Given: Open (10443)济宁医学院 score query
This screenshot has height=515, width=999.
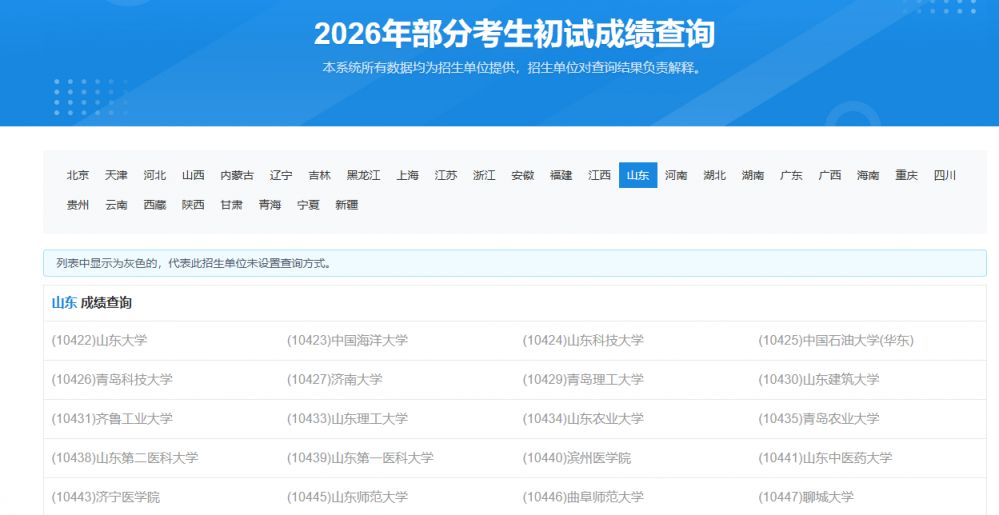Looking at the screenshot, I should (x=106, y=497).
